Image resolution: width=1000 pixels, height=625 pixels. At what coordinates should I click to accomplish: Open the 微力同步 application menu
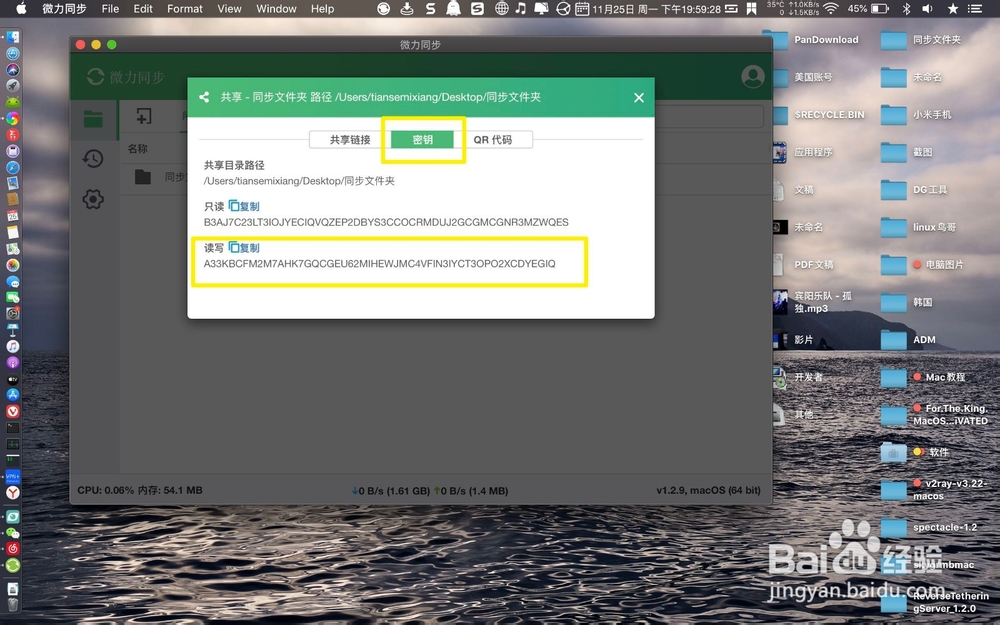pyautogui.click(x=64, y=8)
